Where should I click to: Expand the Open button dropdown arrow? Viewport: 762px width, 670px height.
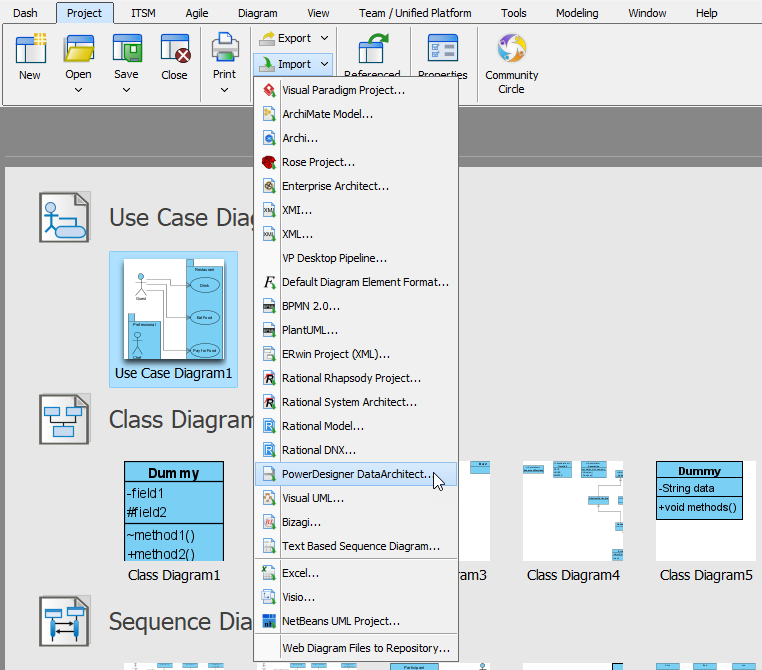79,90
